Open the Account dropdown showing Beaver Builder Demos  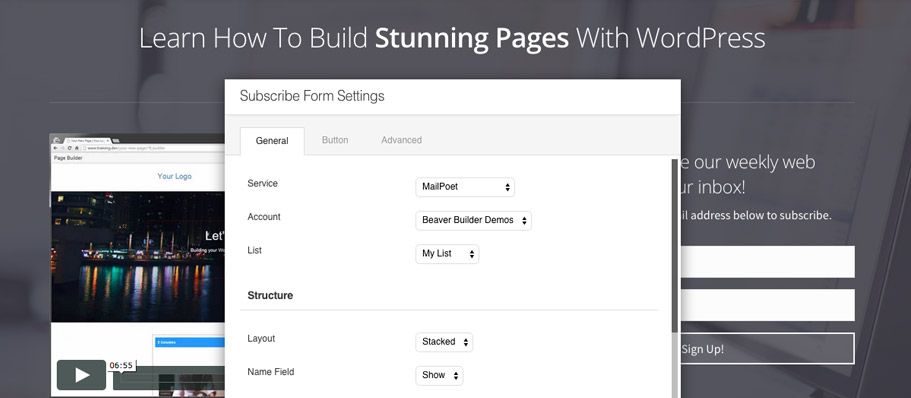[474, 220]
